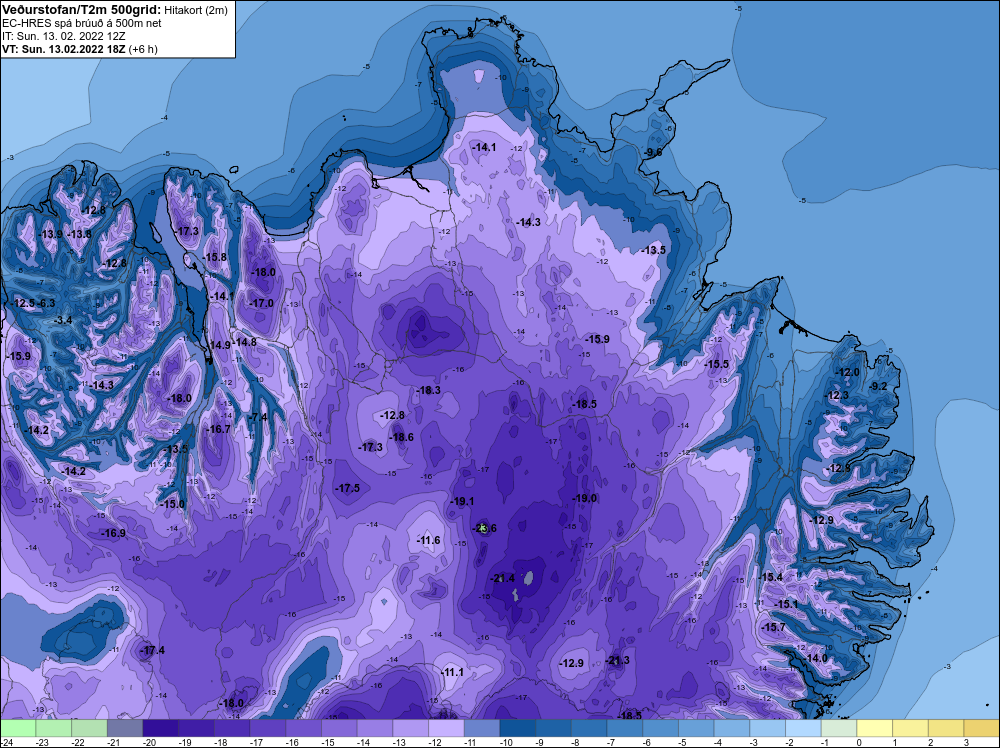Select the '-16.9' temperature reading
The image size is (1000, 748).
coord(114,533)
